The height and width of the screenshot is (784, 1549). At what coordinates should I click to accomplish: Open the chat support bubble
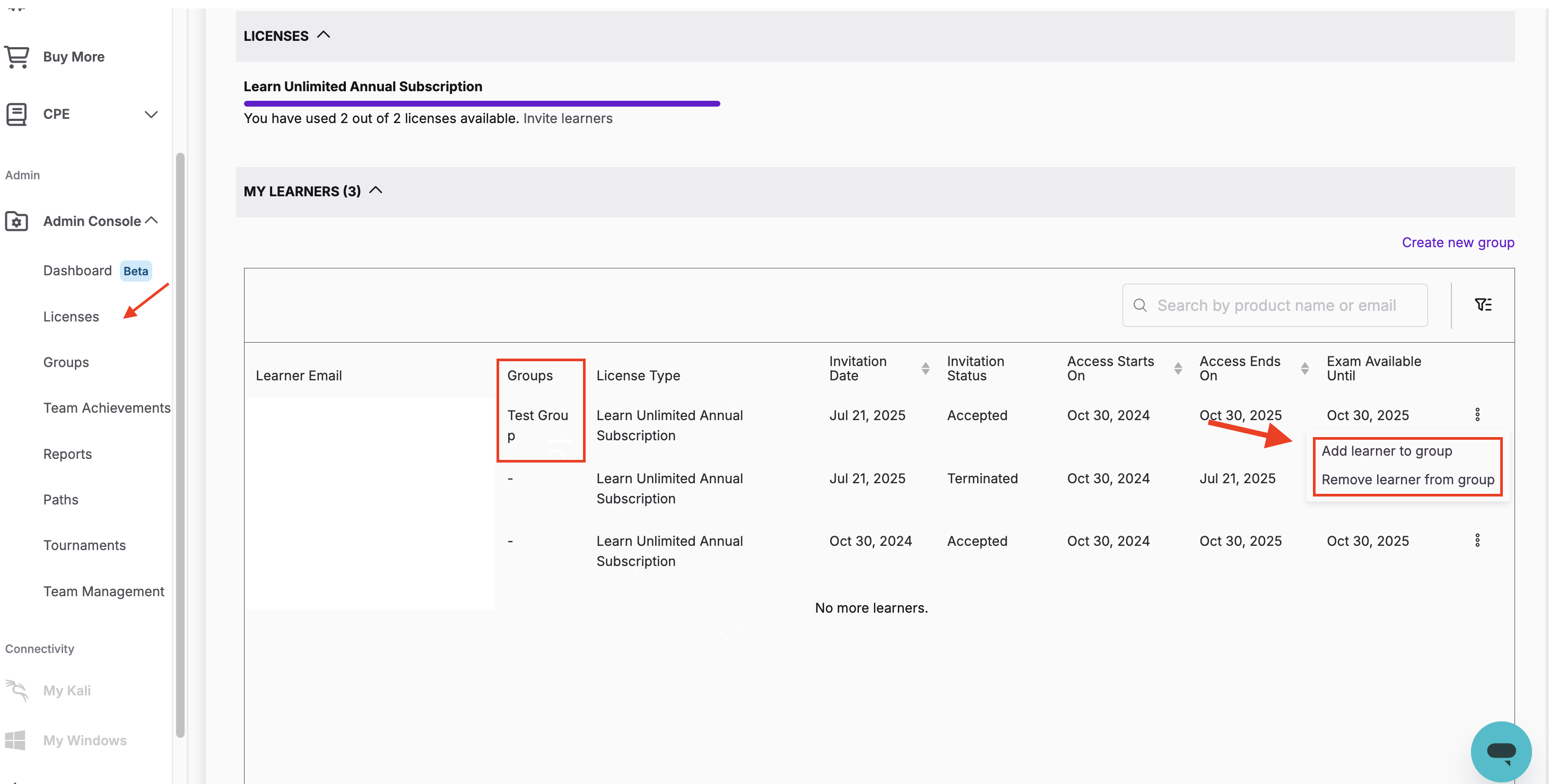coord(1500,751)
